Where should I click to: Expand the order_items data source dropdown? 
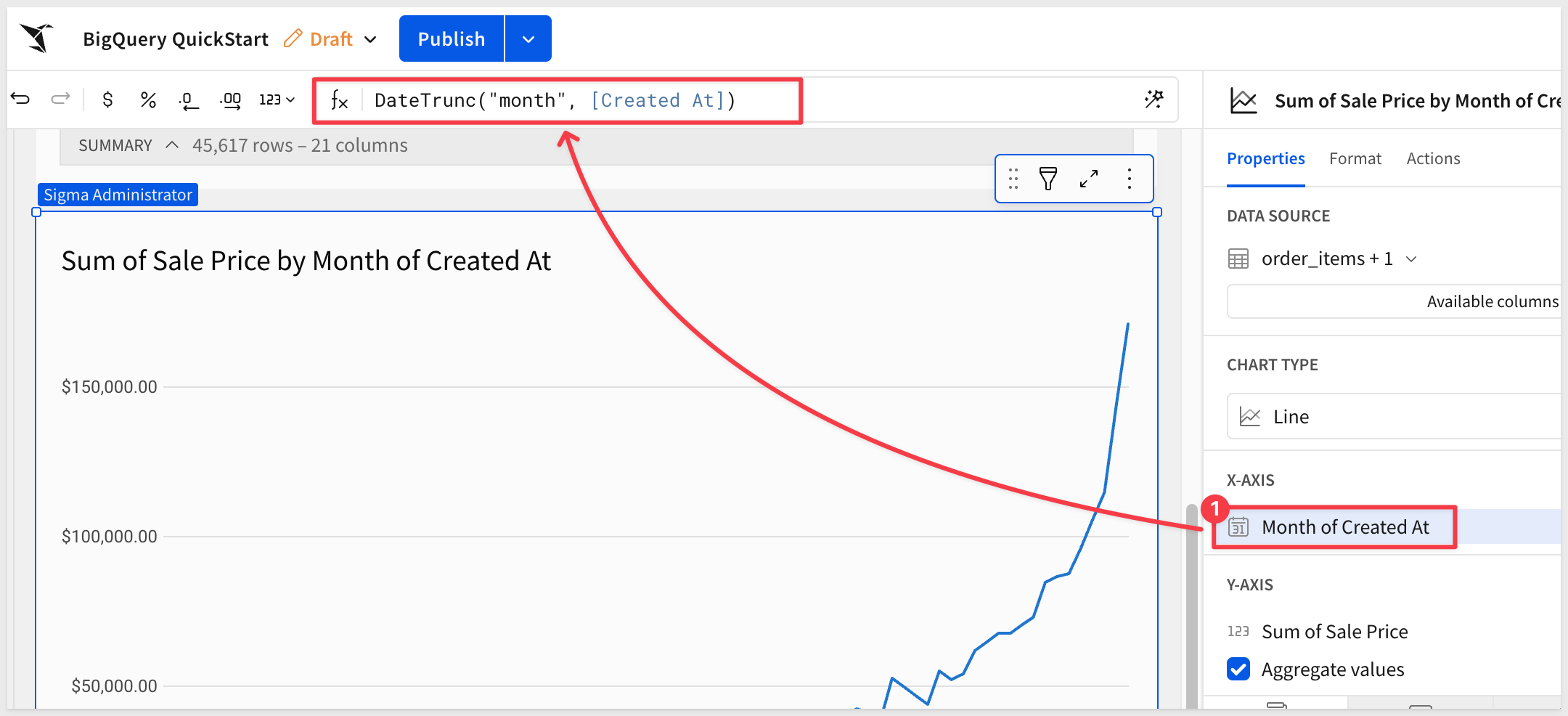click(1411, 259)
